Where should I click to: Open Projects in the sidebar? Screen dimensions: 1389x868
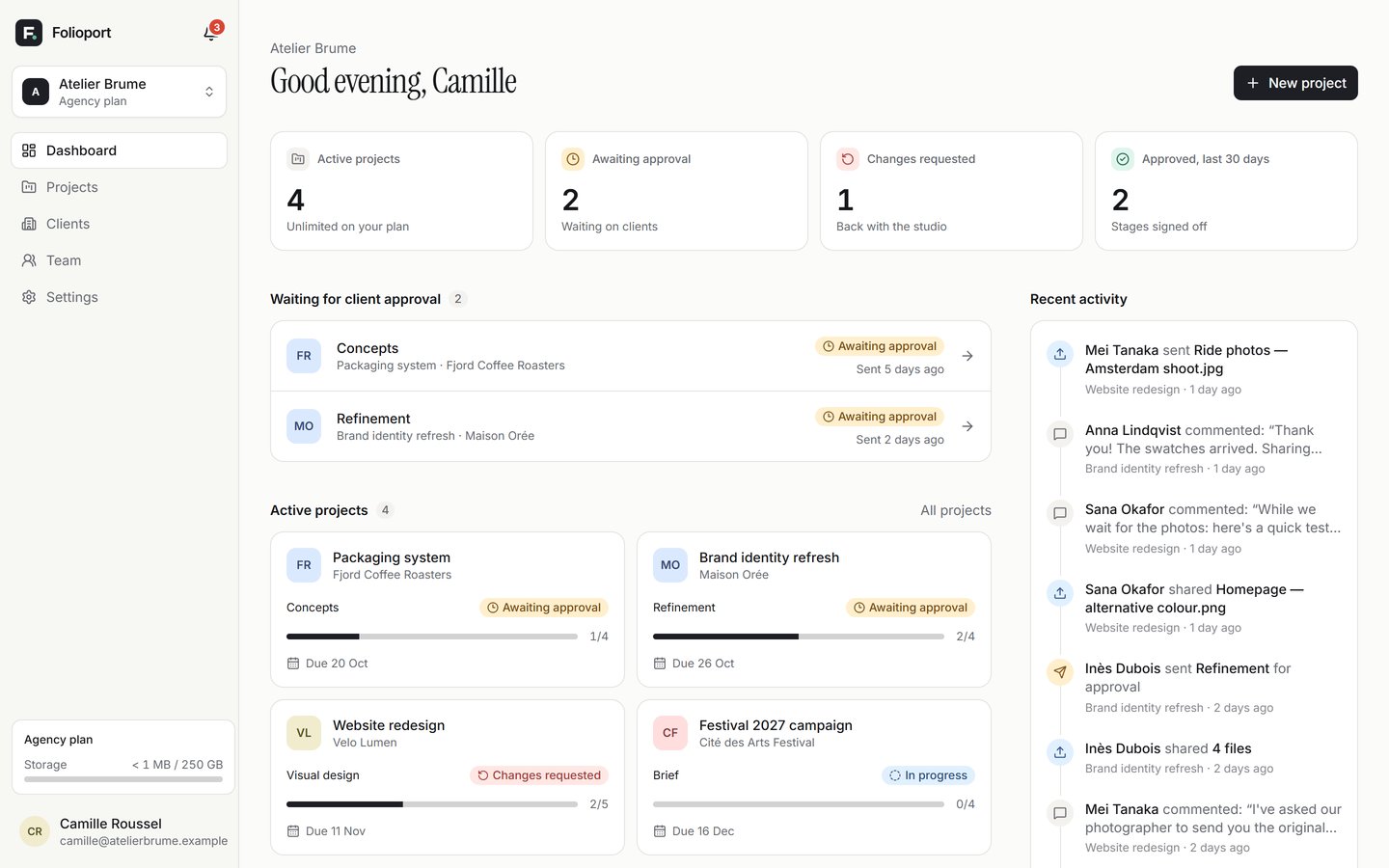[120, 187]
